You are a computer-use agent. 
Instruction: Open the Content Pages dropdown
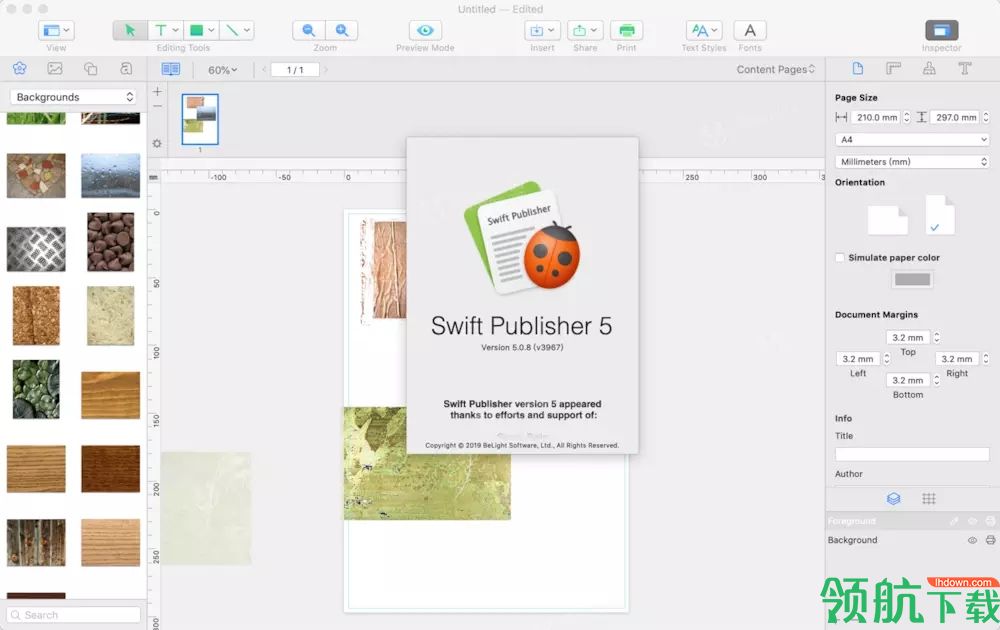click(x=776, y=69)
